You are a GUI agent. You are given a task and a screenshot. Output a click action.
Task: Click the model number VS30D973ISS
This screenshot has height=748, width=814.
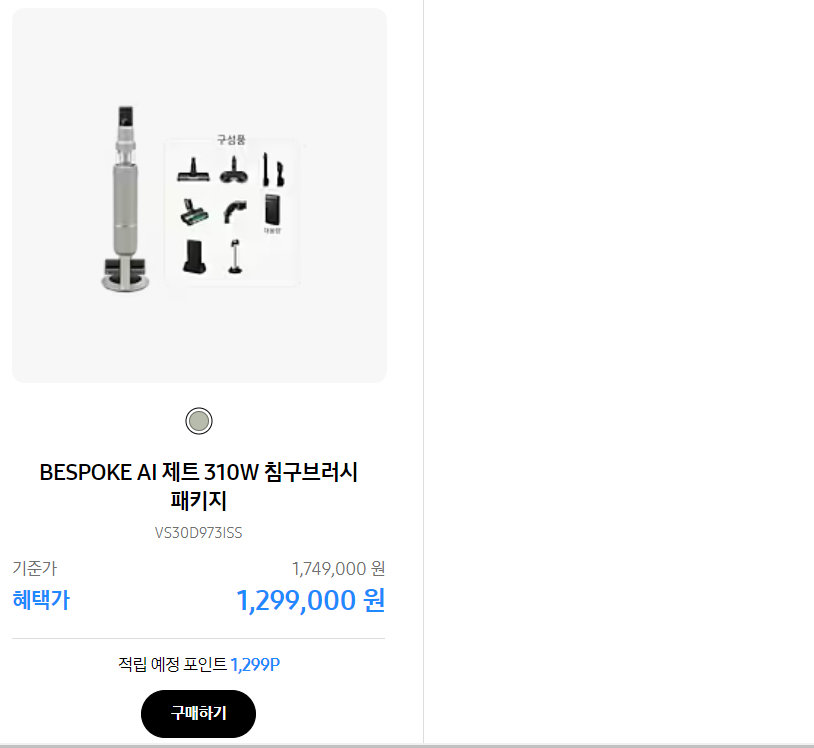tap(198, 533)
